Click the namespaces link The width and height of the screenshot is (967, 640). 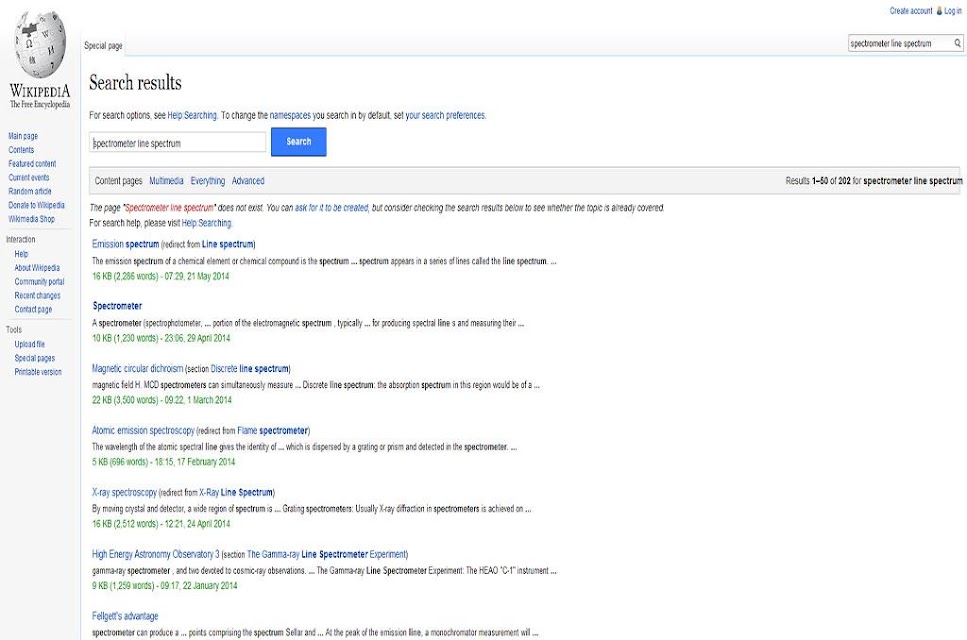coord(290,115)
